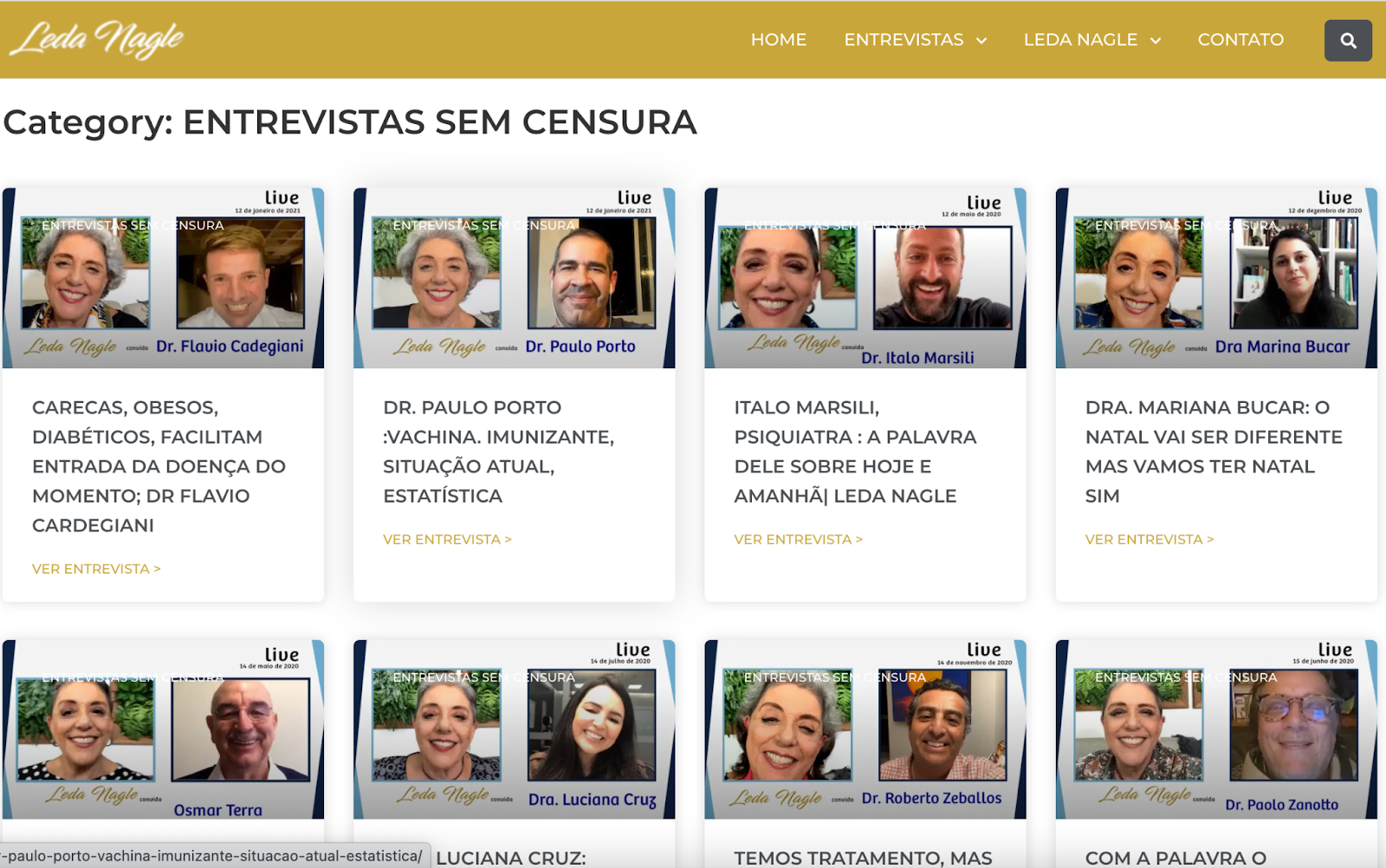Expand the ENTREVISTAS dropdown arrow
The image size is (1386, 868).
(981, 41)
